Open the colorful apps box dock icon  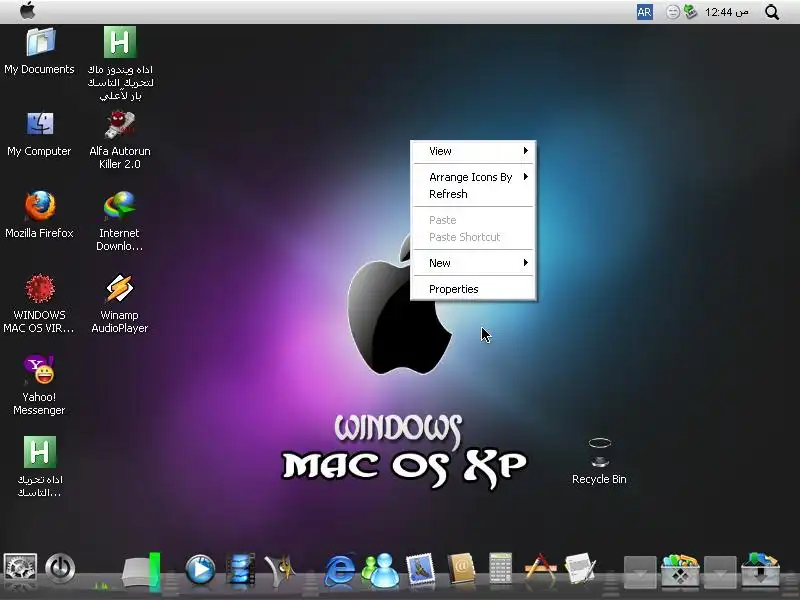(x=680, y=570)
